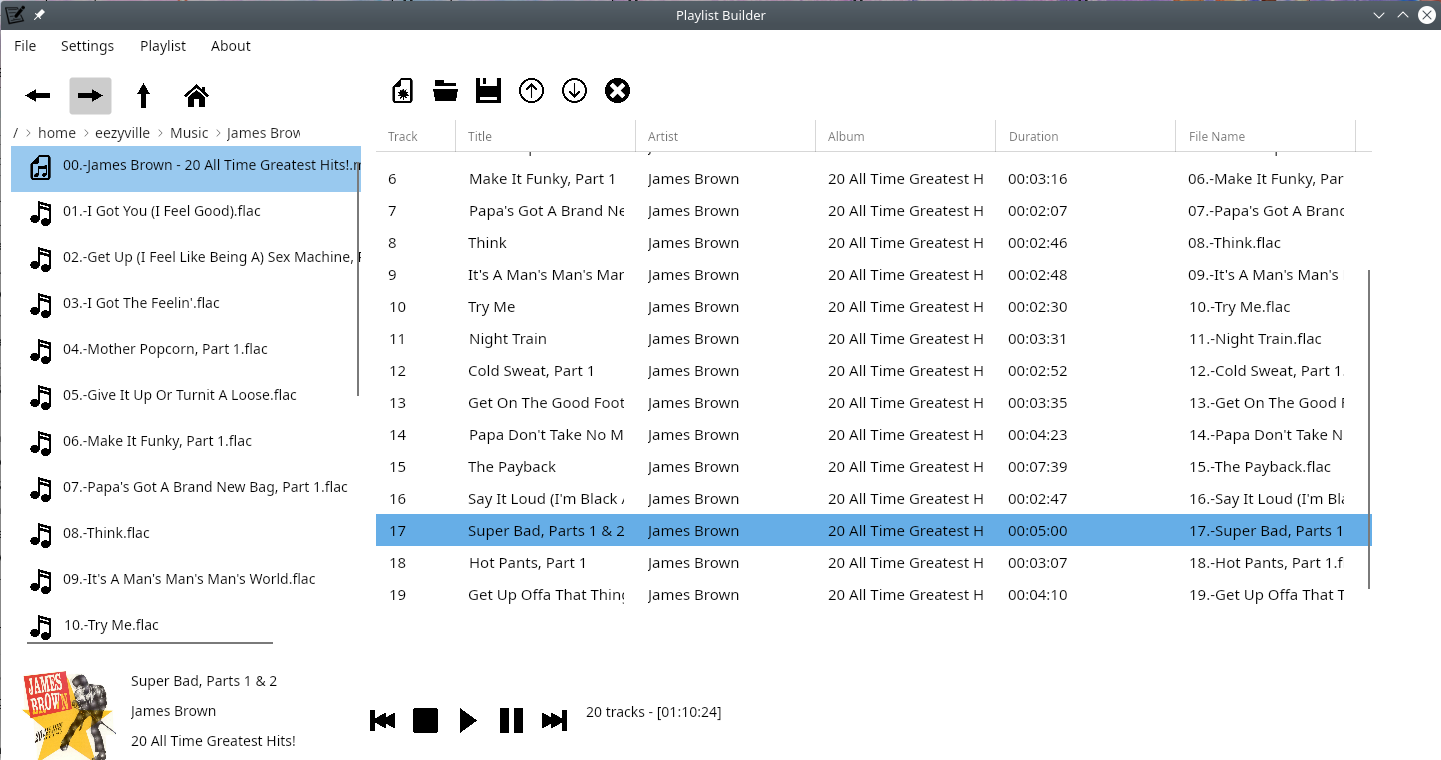This screenshot has height=760, width=1441.
Task: Click file name '15.-The Payback.flac' cell
Action: tap(1259, 467)
